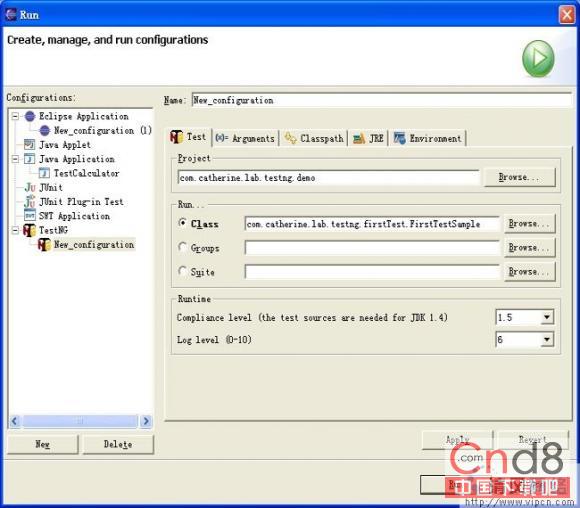Click the JUnit icon

click(x=30, y=187)
